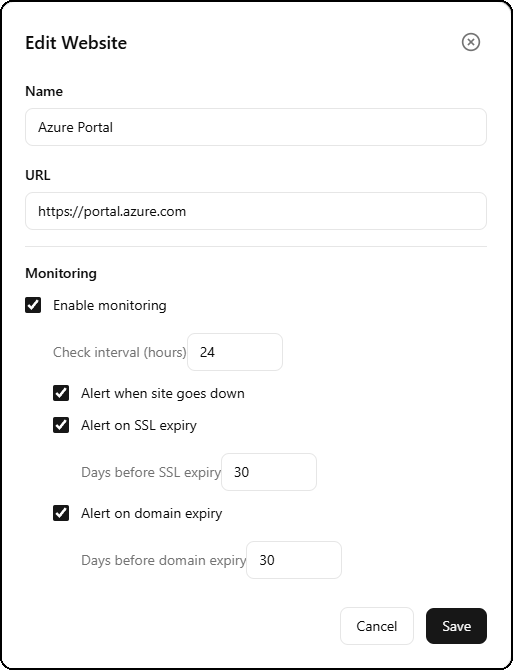Screen dimensions: 513x670
Task: Edit Days before domain expiry value
Action: point(294,560)
